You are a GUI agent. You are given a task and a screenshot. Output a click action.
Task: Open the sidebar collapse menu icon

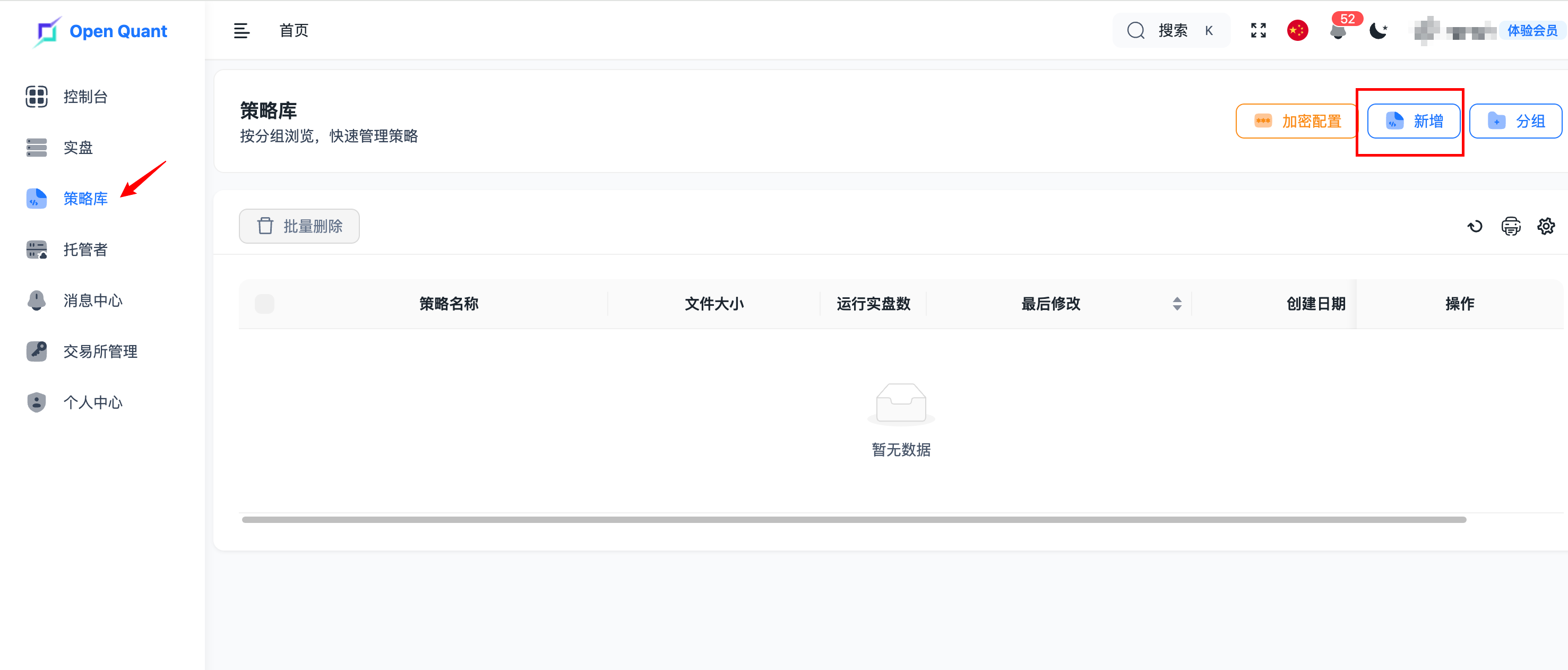[242, 30]
